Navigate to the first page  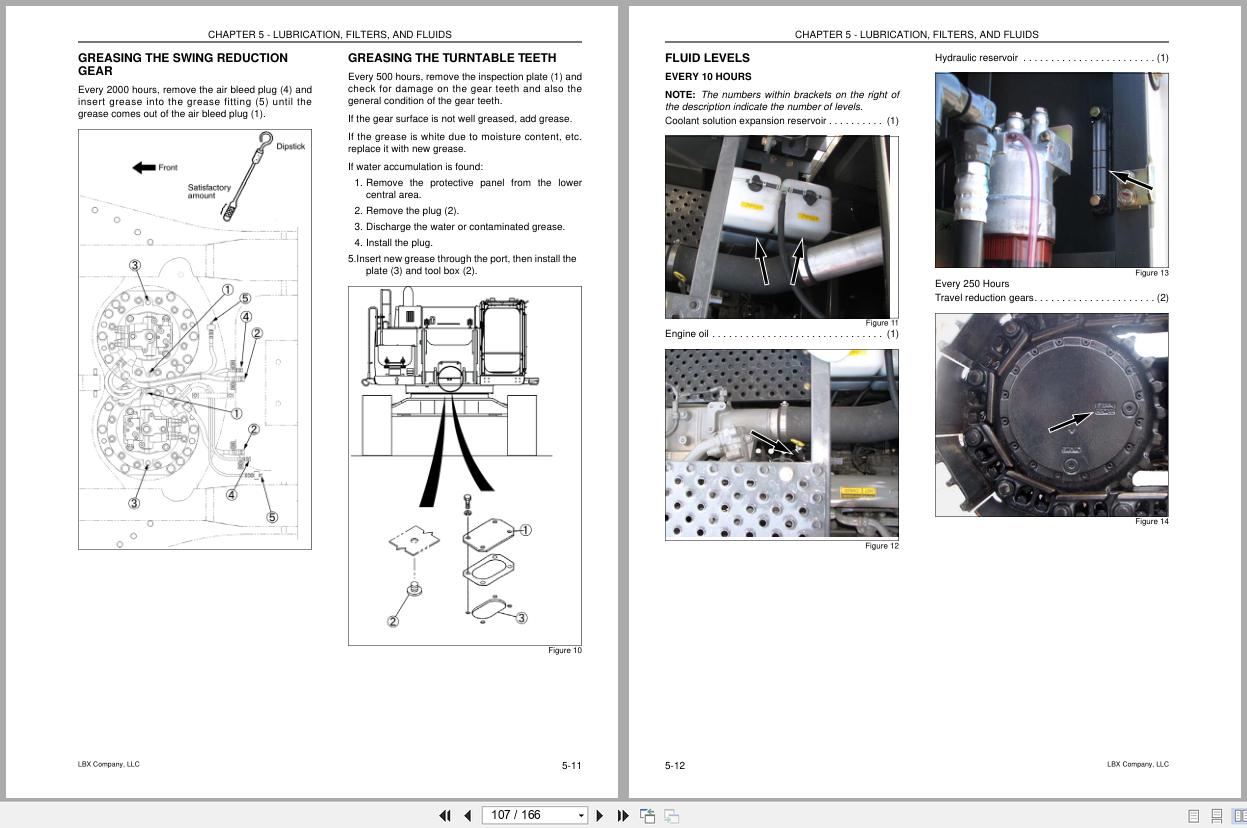click(445, 815)
